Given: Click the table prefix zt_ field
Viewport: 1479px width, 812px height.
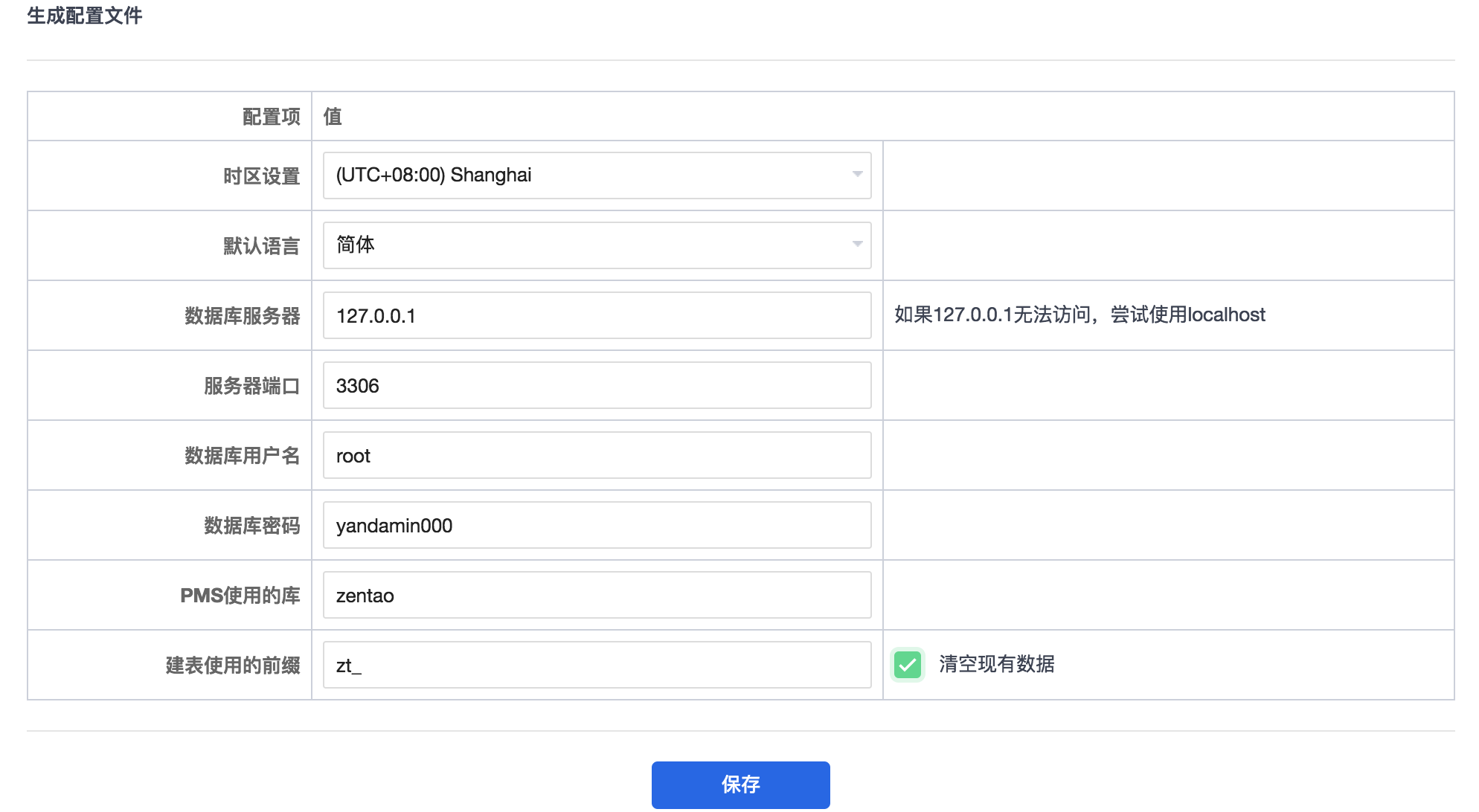Looking at the screenshot, I should tap(597, 665).
